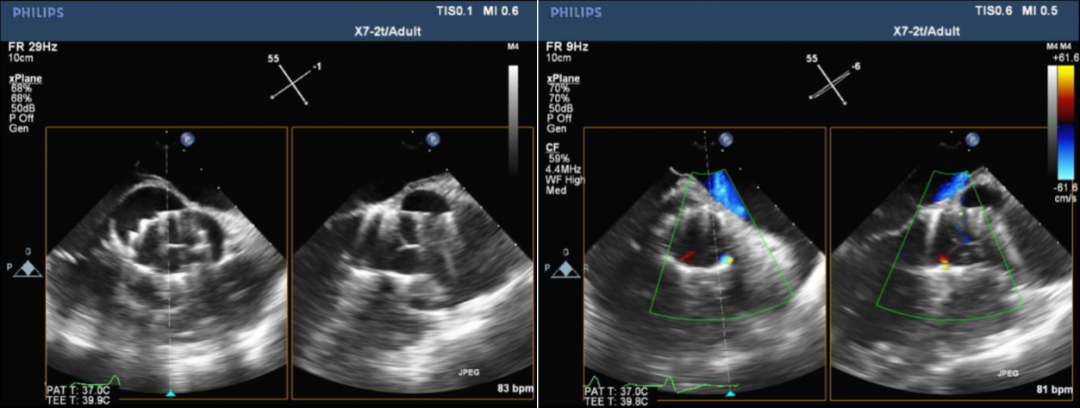The image size is (1080, 408).
Task: Click the X7-2t/Adult preset in second header
Action: 926,32
